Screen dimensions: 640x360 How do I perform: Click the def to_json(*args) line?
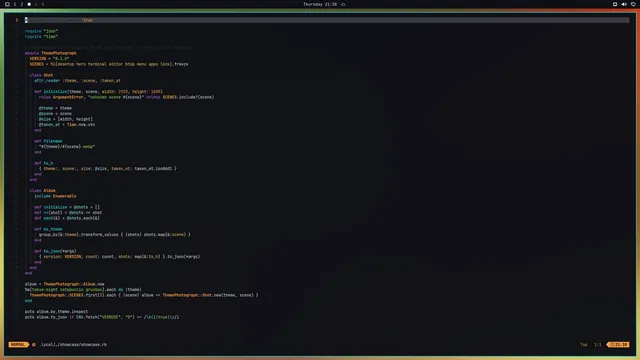[x=55, y=251]
